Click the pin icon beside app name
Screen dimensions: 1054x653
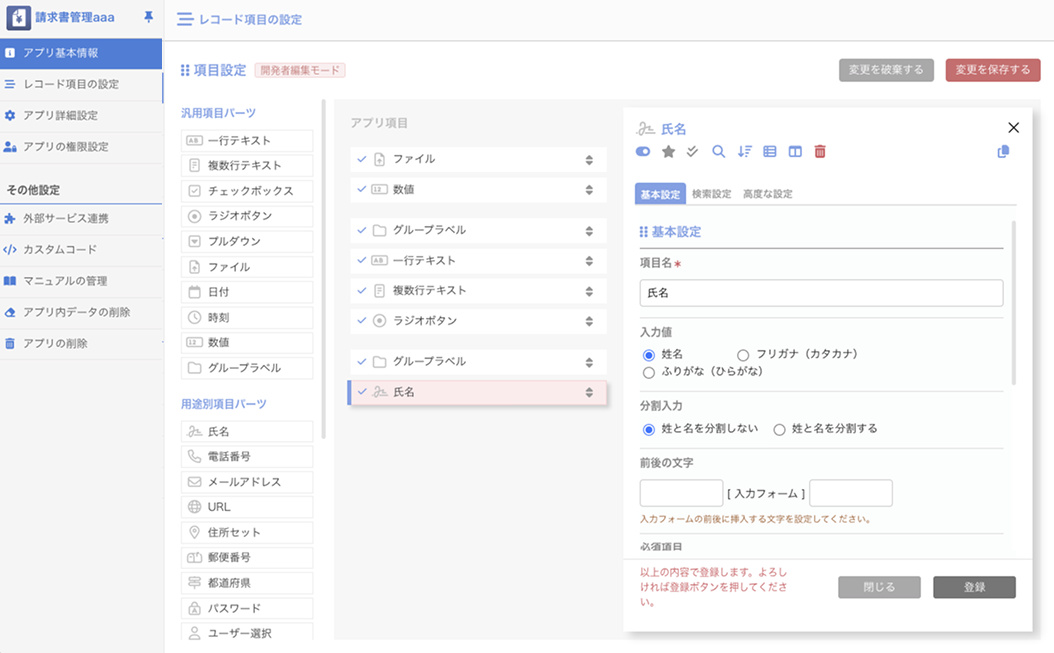click(x=149, y=17)
